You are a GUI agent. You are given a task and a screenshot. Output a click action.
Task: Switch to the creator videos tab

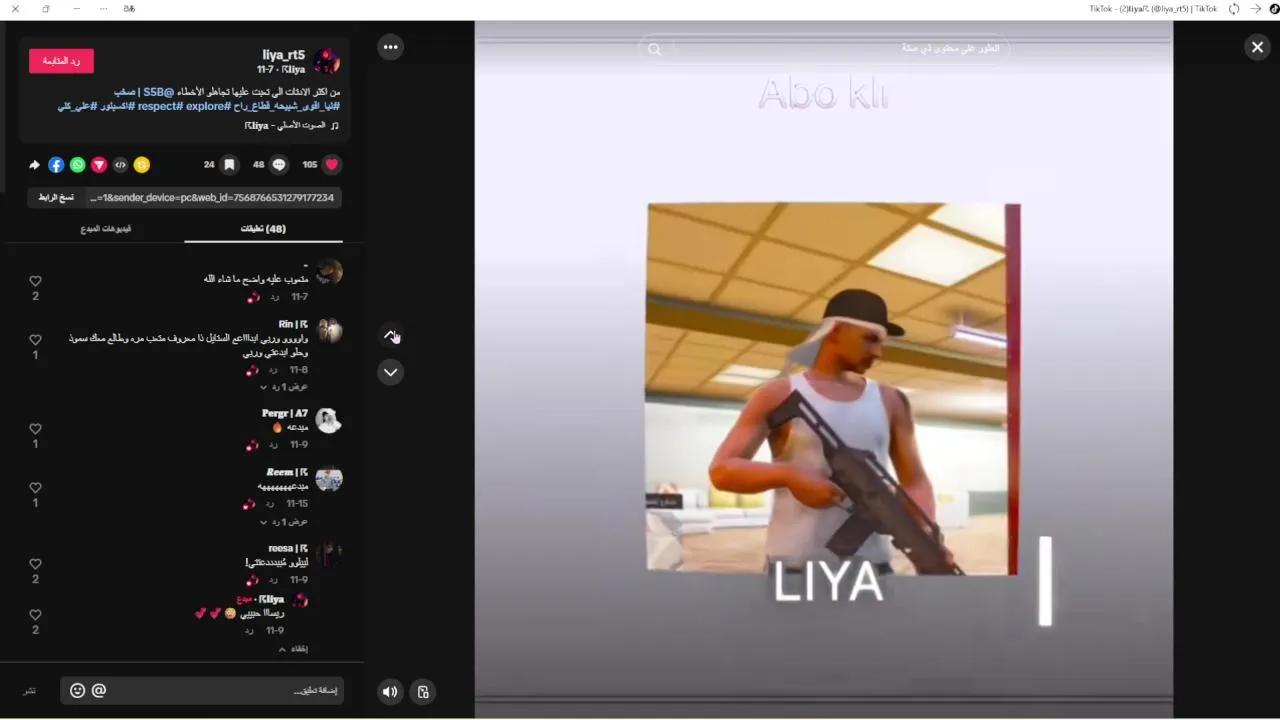point(106,229)
